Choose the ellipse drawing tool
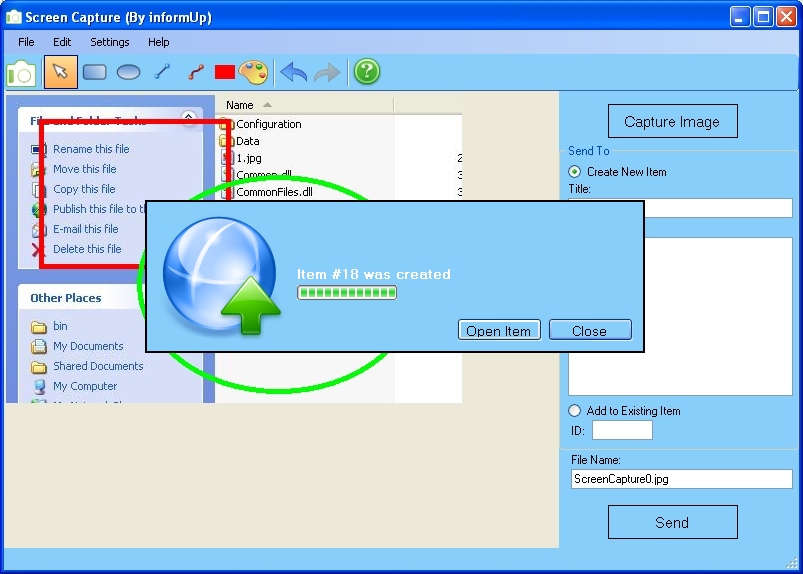Screen dimensions: 803x574 128,72
